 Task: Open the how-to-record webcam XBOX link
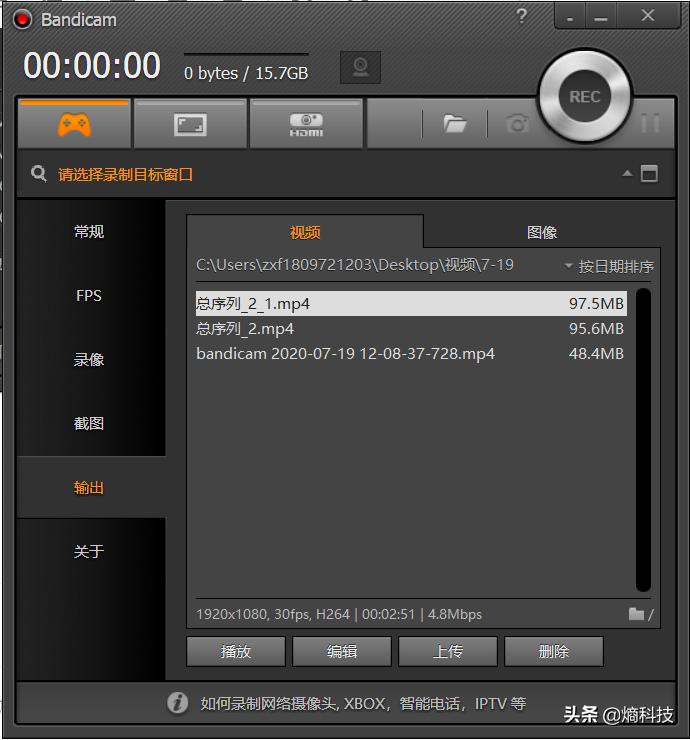coord(363,704)
